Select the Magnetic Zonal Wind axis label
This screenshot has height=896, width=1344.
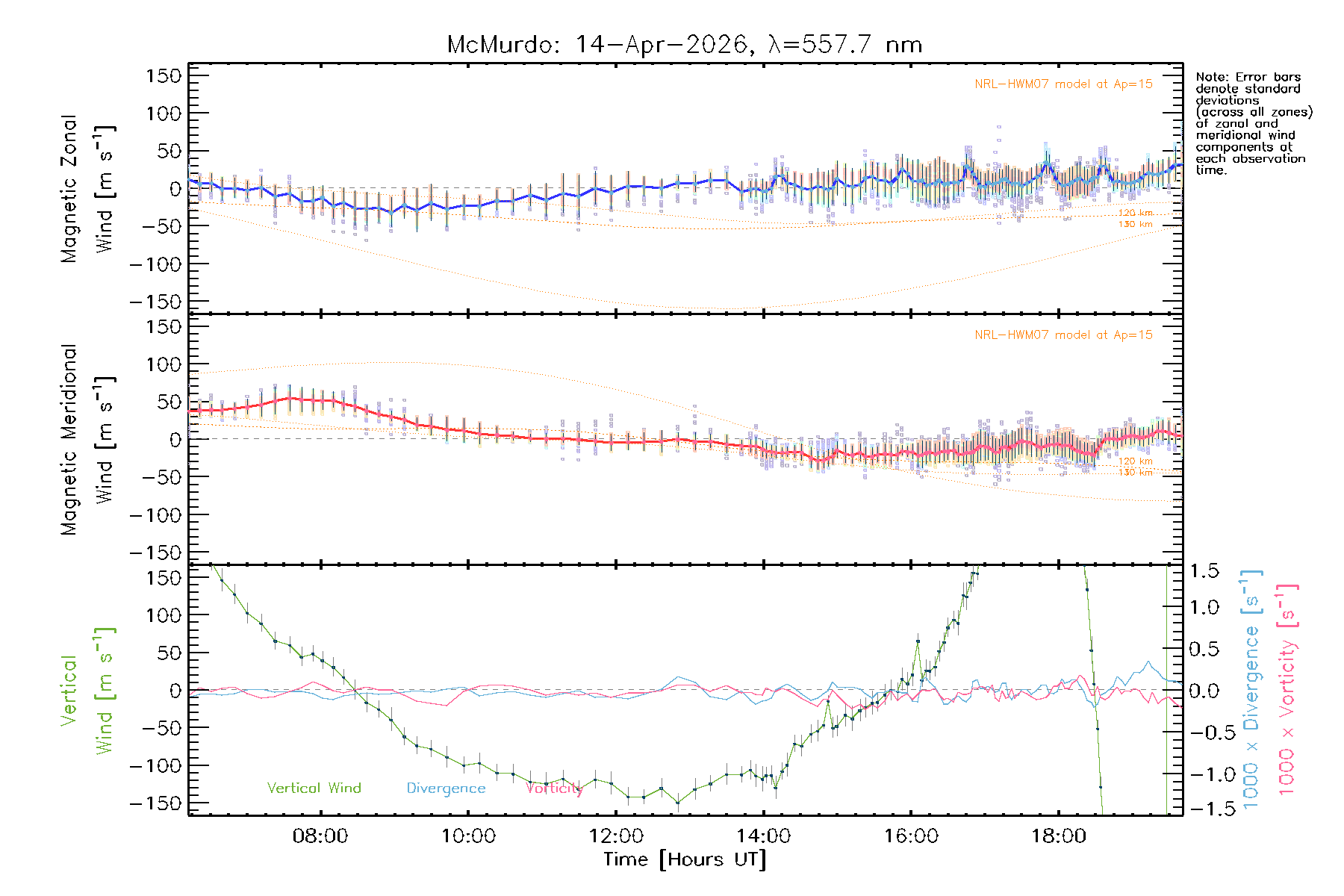87,189
